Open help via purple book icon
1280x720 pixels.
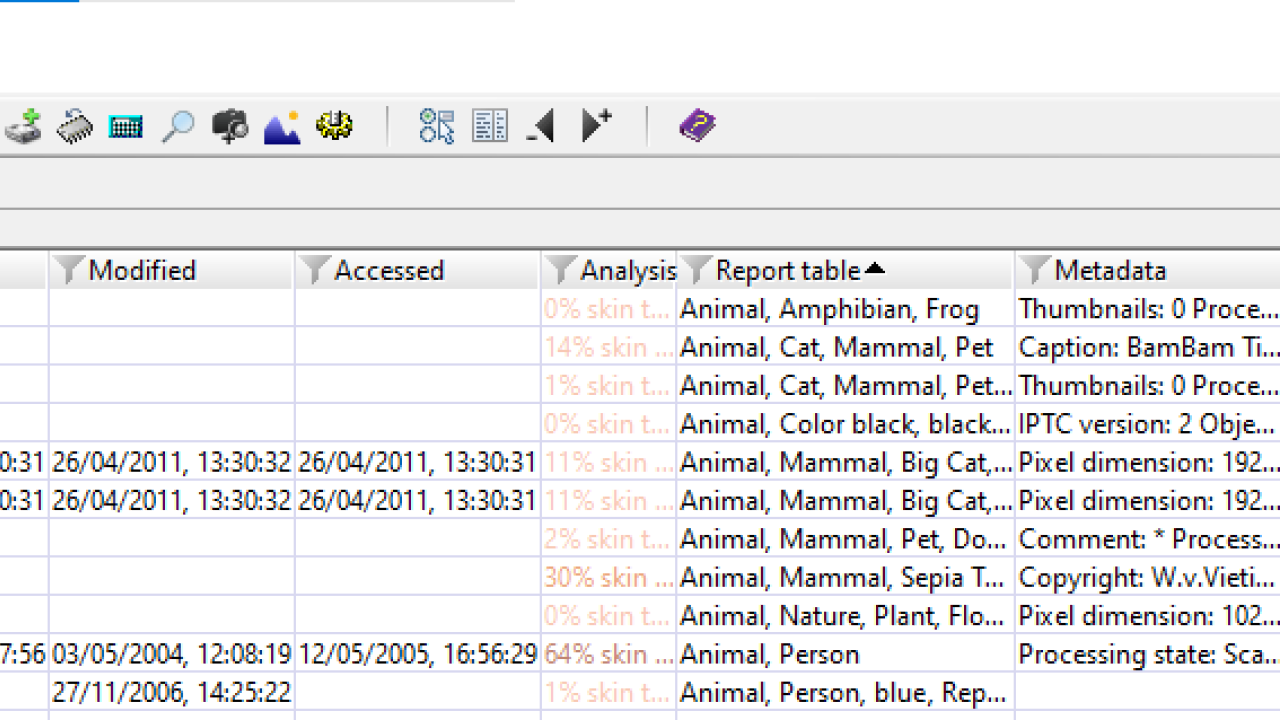coord(697,127)
